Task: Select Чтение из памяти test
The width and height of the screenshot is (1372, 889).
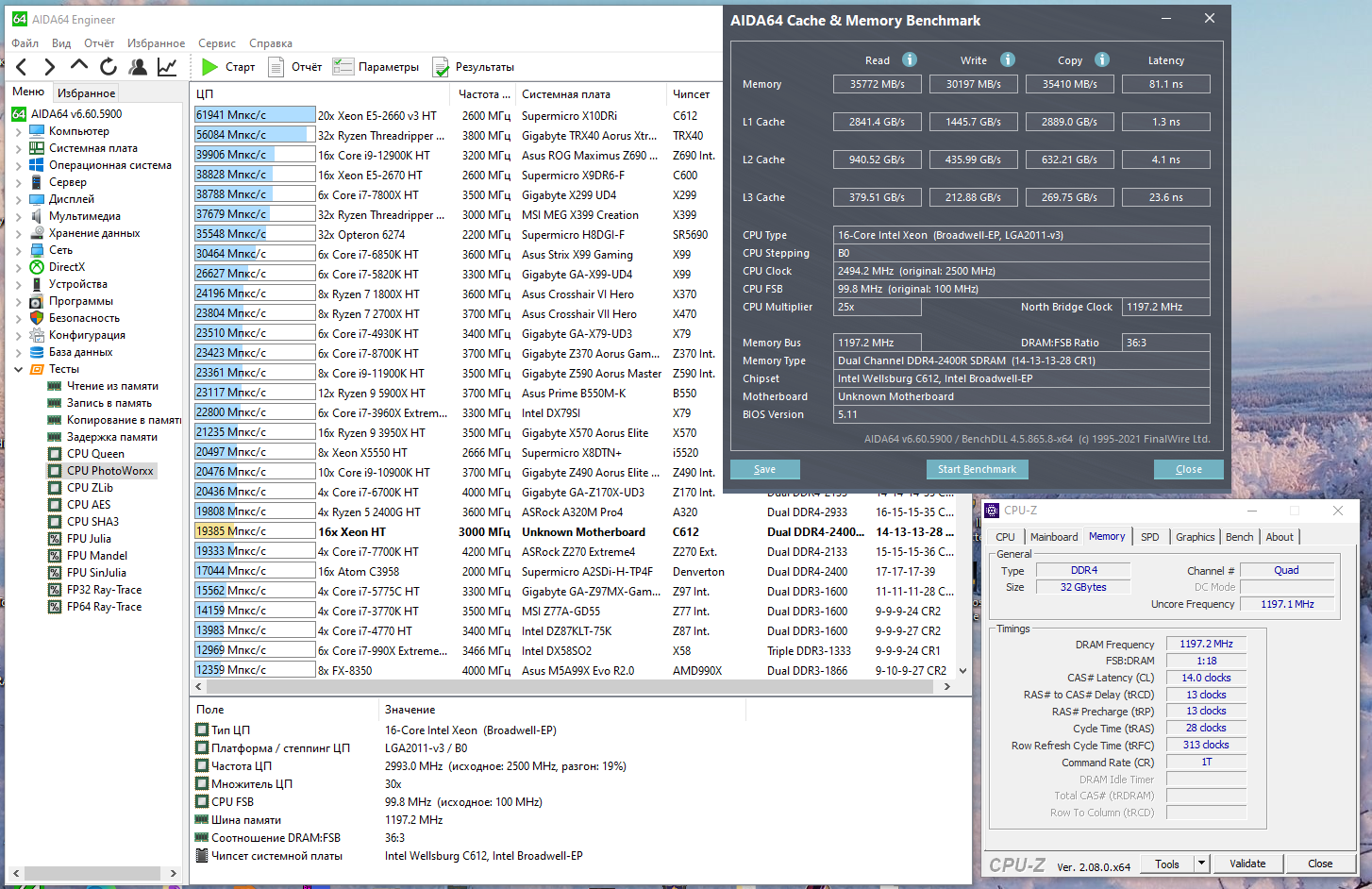Action: (x=112, y=386)
